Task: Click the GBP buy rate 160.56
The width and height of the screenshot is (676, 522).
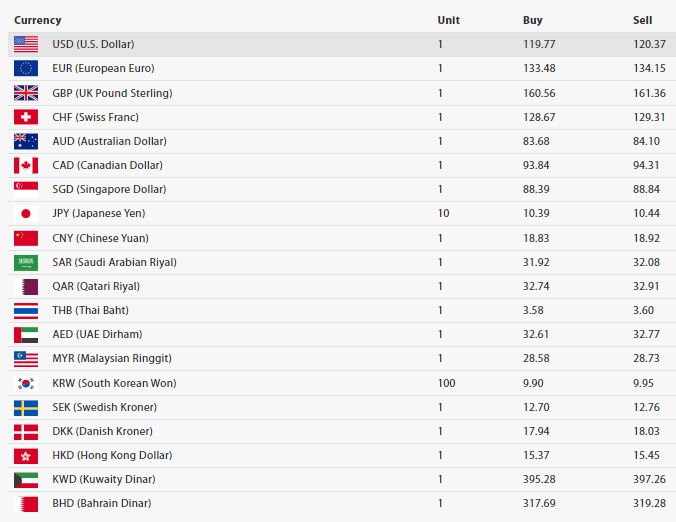Action: [539, 93]
